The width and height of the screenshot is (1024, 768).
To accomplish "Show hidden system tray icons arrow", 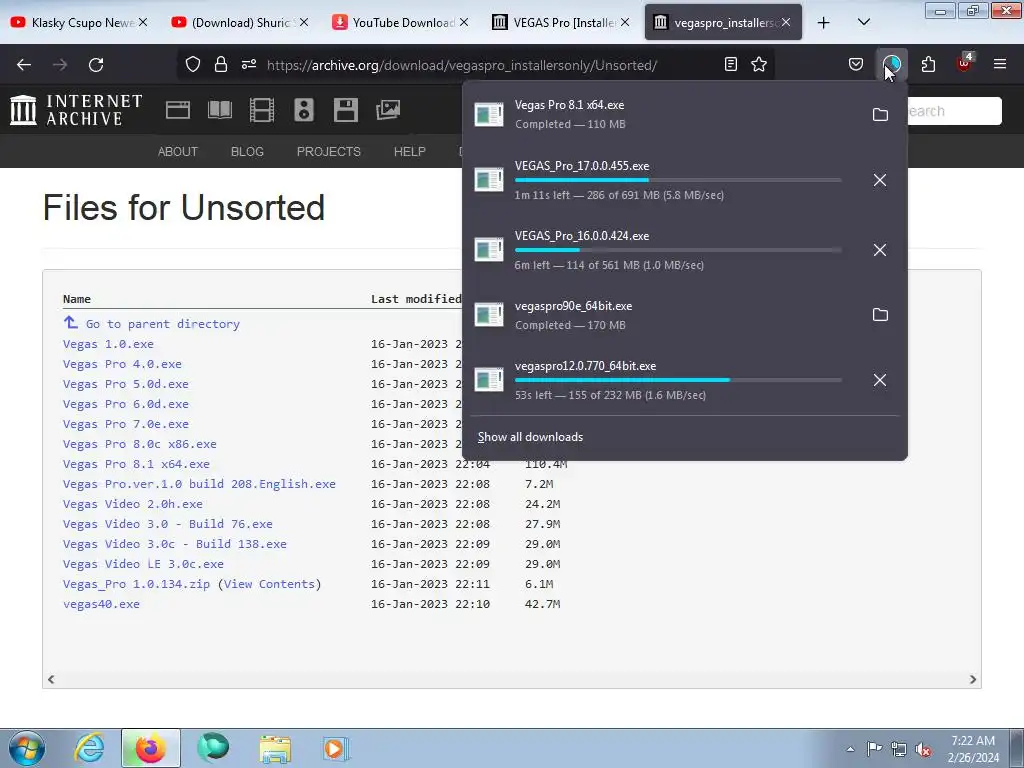I will 850,749.
